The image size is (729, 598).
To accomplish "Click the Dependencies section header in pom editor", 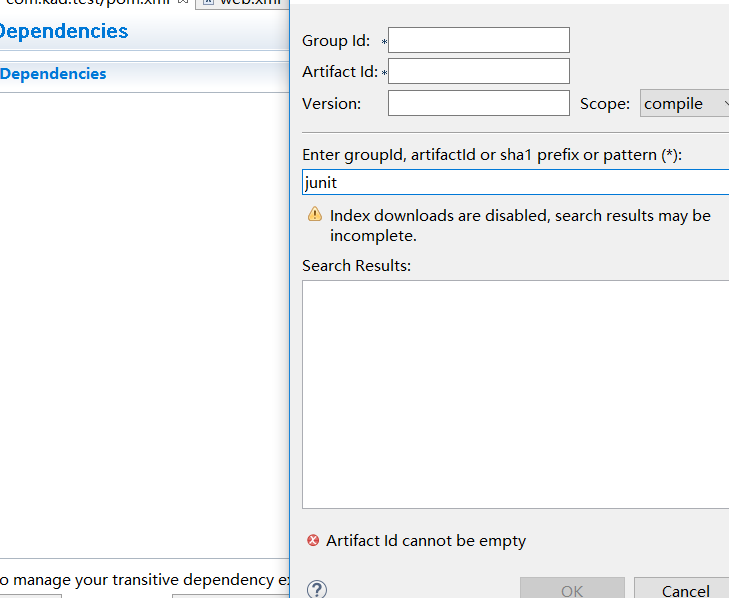I will (x=53, y=74).
